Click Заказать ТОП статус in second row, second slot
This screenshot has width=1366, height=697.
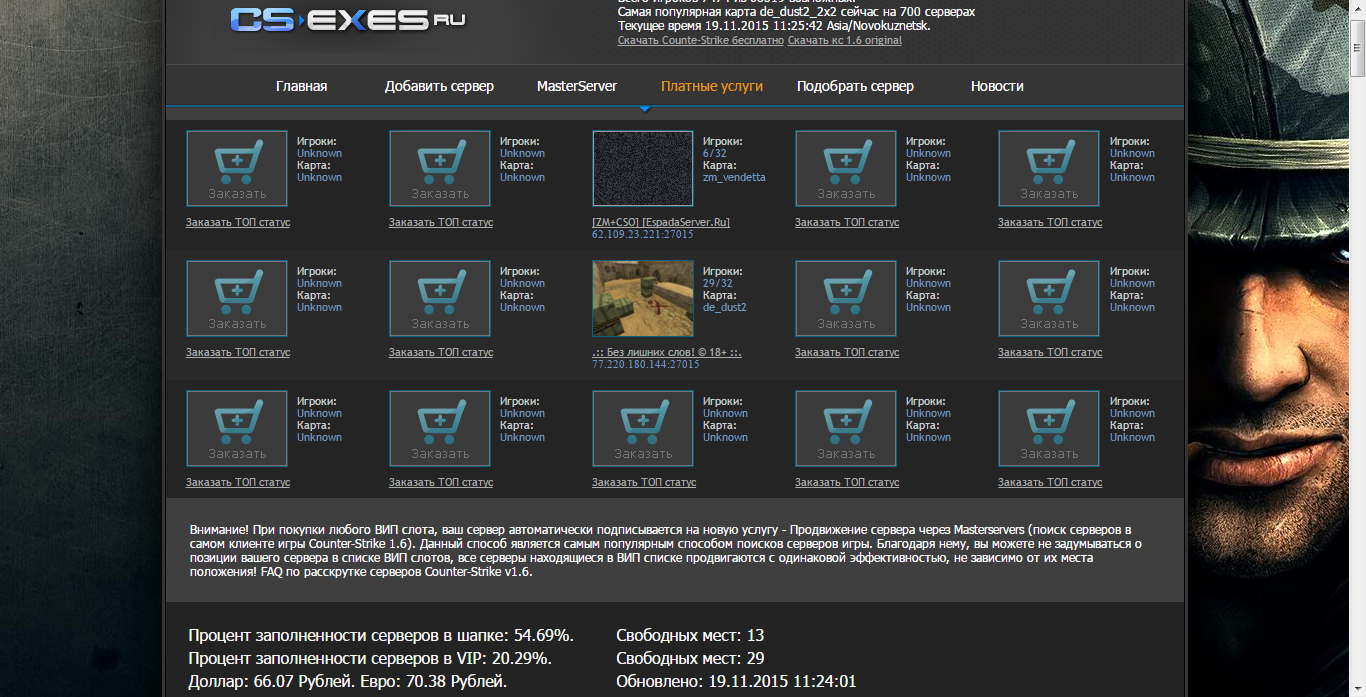point(441,352)
